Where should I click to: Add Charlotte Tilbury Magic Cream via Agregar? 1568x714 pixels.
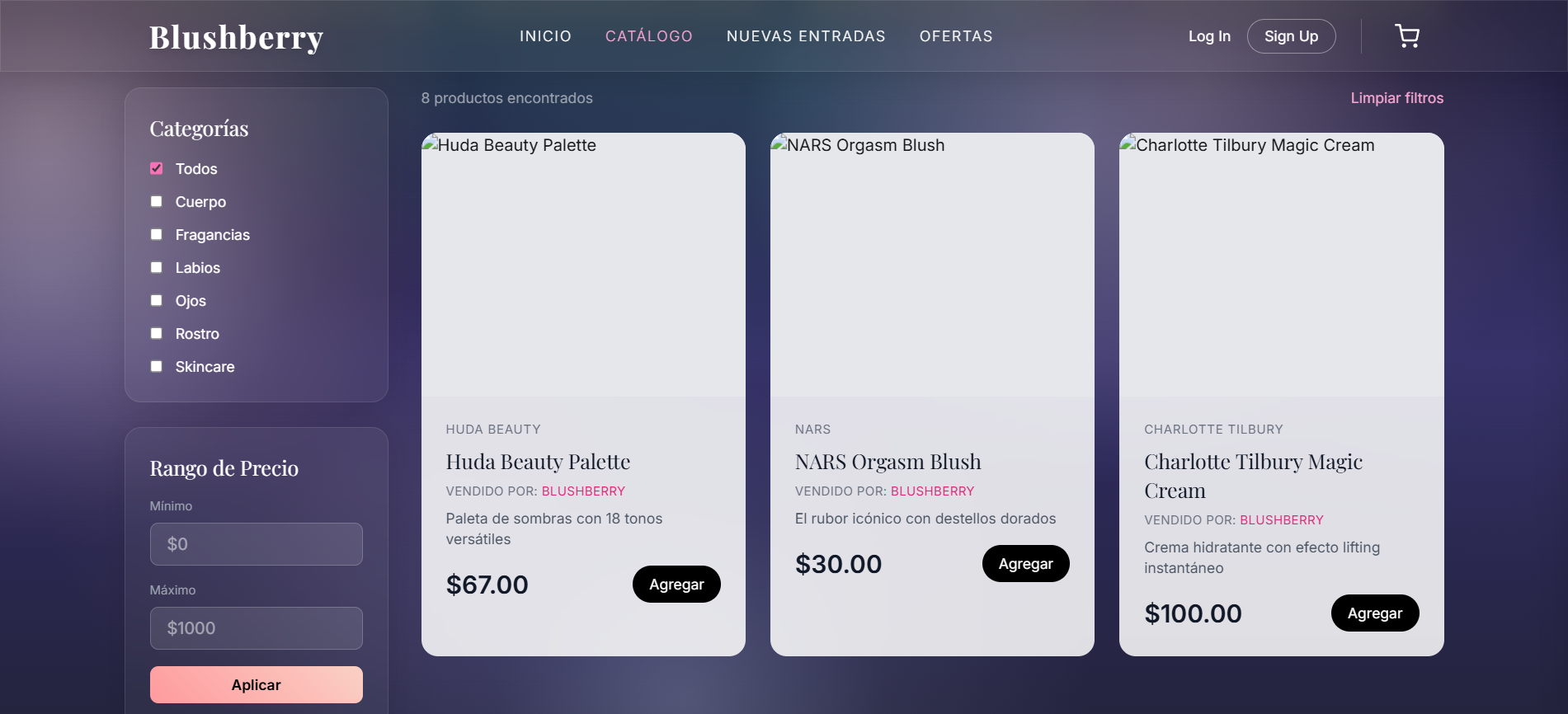[x=1375, y=613]
